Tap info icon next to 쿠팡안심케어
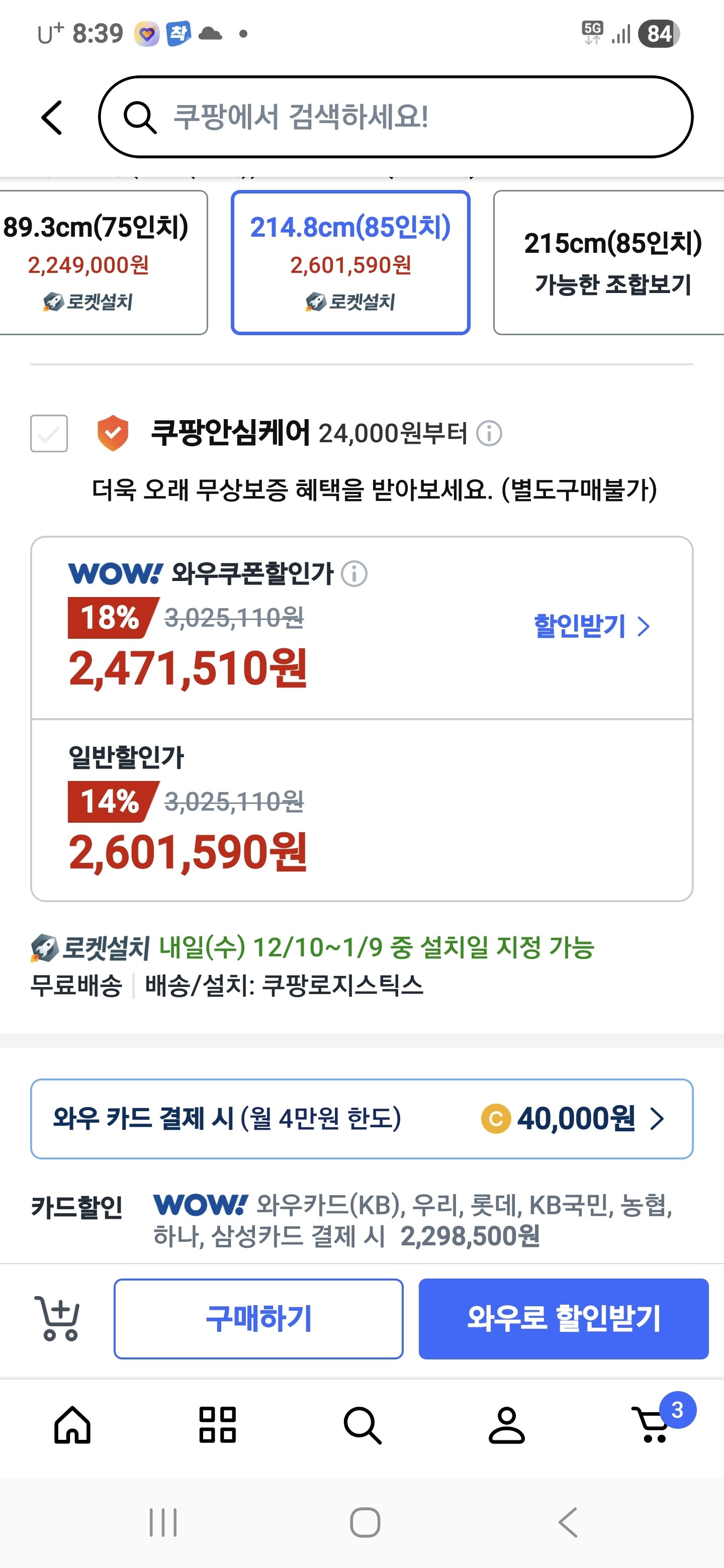This screenshot has height=1568, width=724. 489,433
